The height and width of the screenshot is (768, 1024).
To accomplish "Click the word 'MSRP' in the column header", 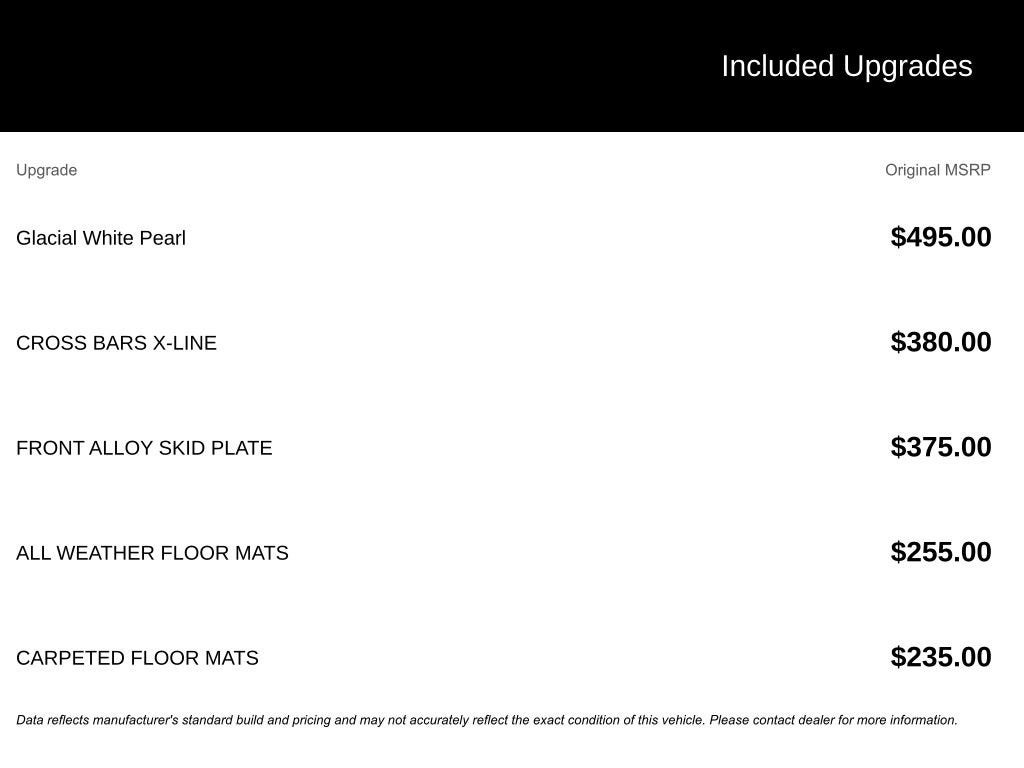I will click(967, 170).
